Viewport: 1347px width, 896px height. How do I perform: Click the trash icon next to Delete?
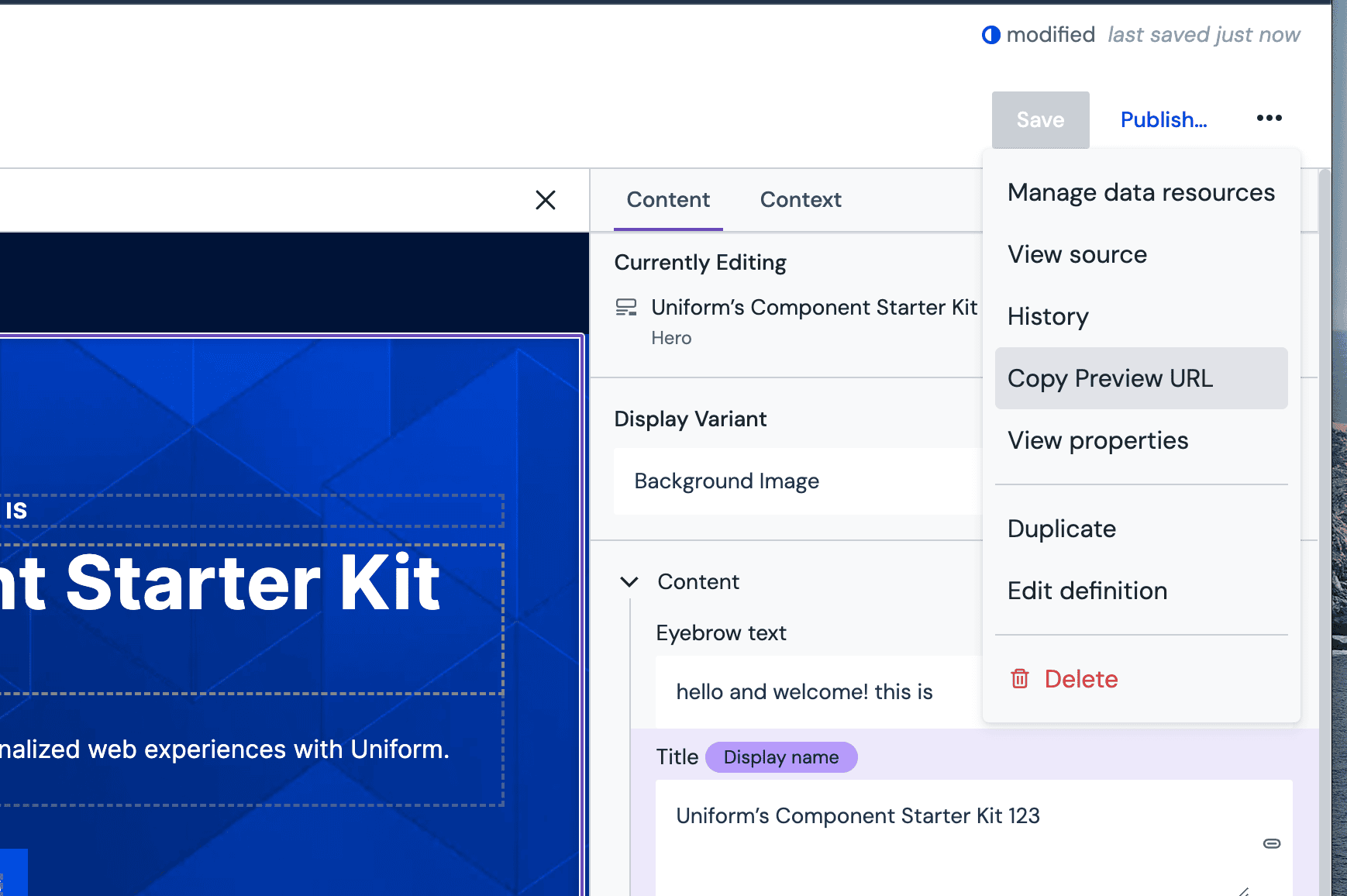1020,679
